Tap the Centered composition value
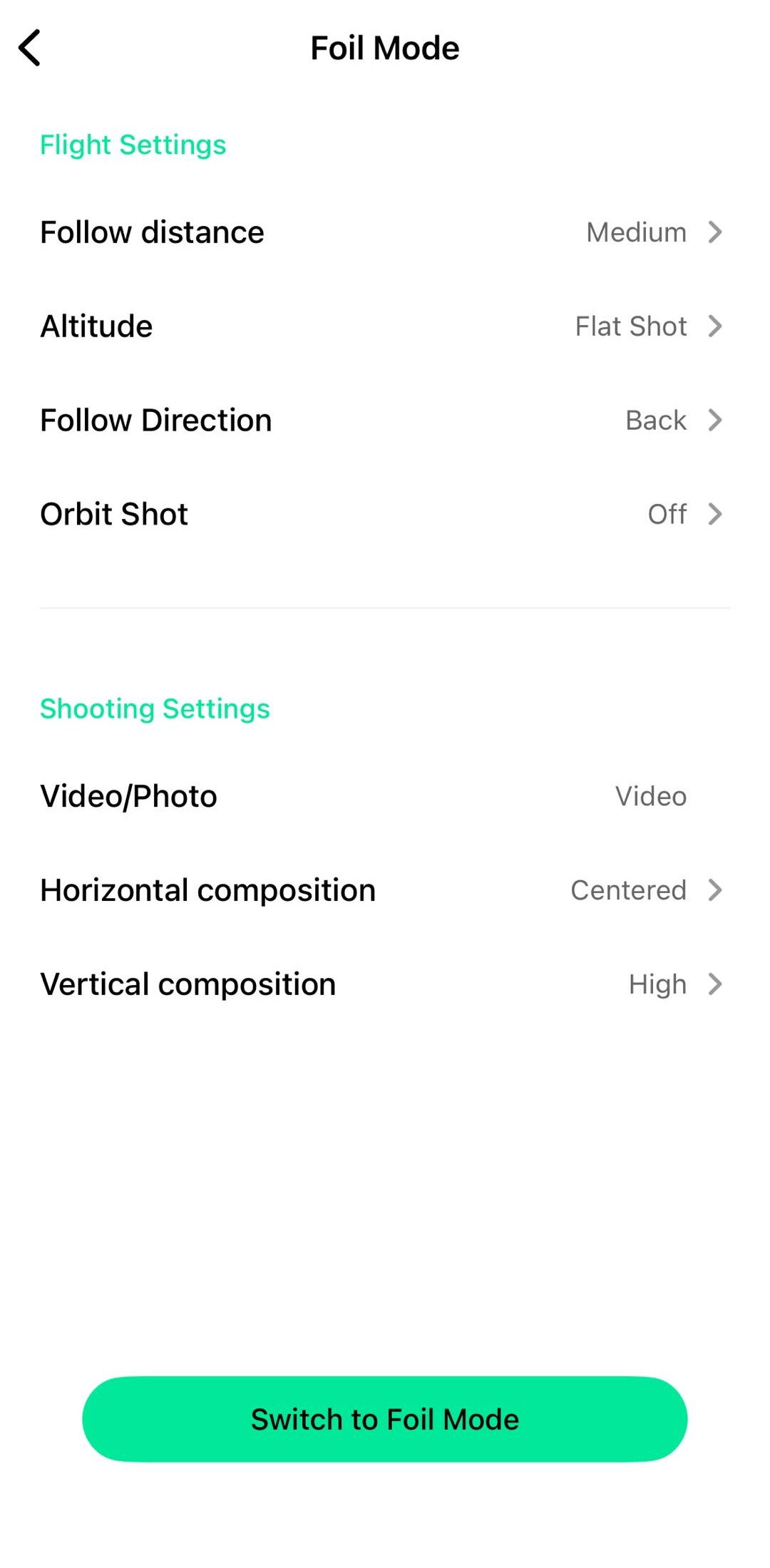This screenshot has width=770, height=1568. coord(629,890)
